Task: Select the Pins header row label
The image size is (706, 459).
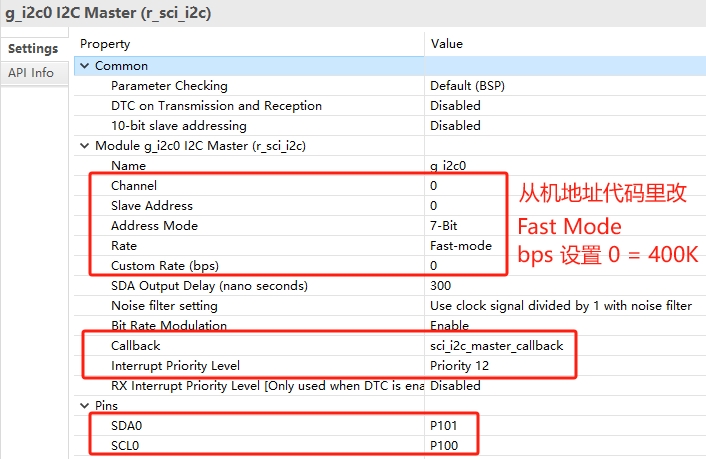Action: (106, 405)
